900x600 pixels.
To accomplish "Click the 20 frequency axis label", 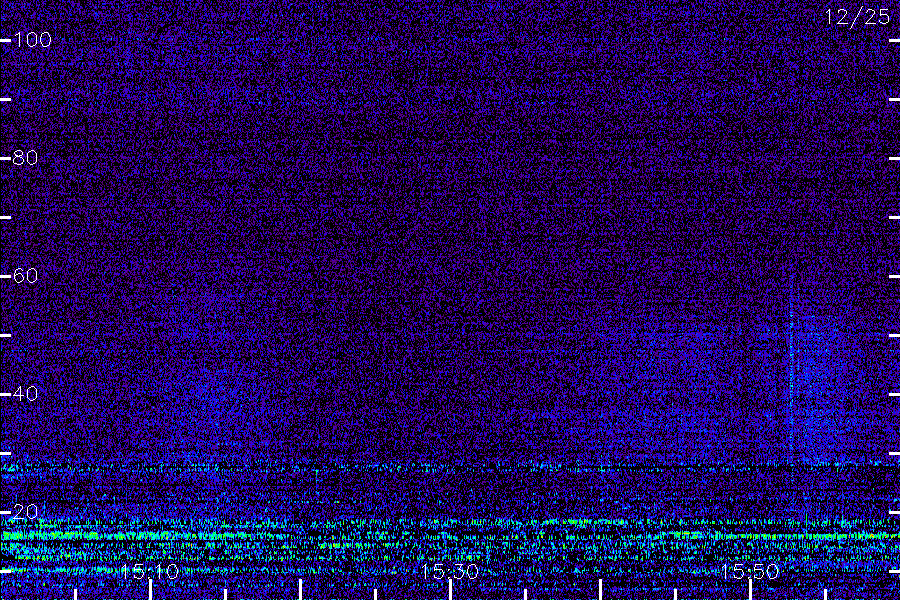I will (x=25, y=512).
